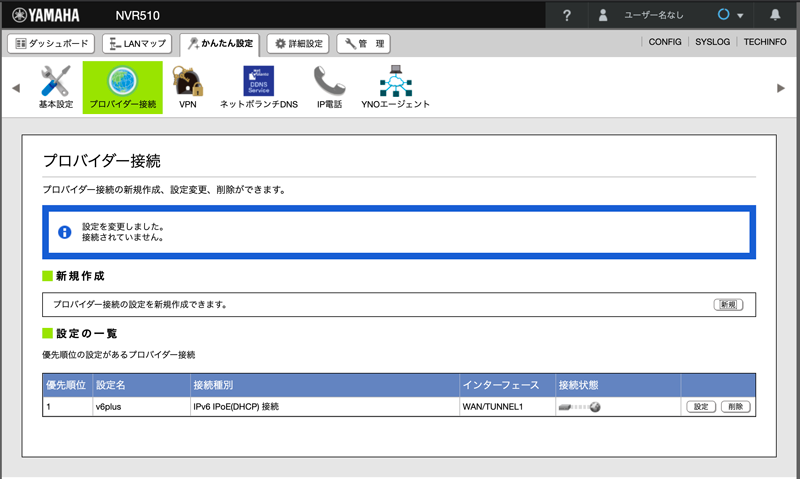
Task: Open the YNOエージェント network icon
Action: coord(395,87)
